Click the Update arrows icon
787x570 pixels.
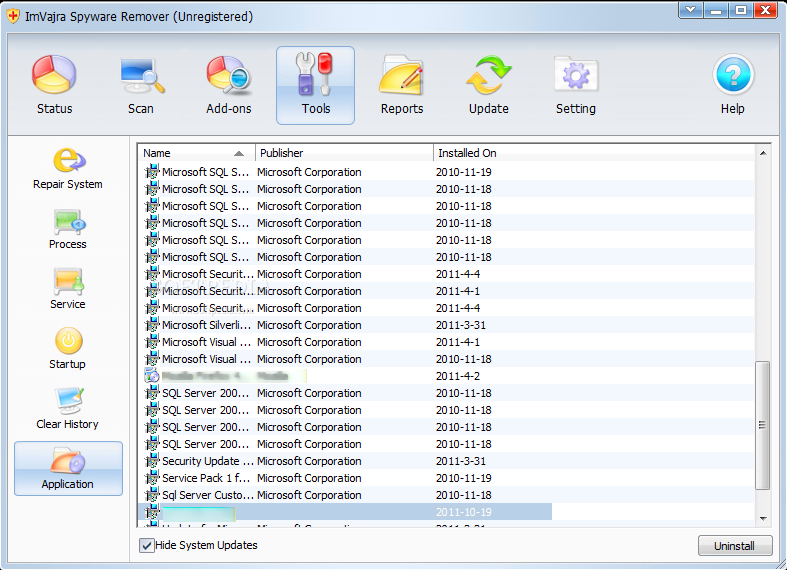pyautogui.click(x=488, y=75)
